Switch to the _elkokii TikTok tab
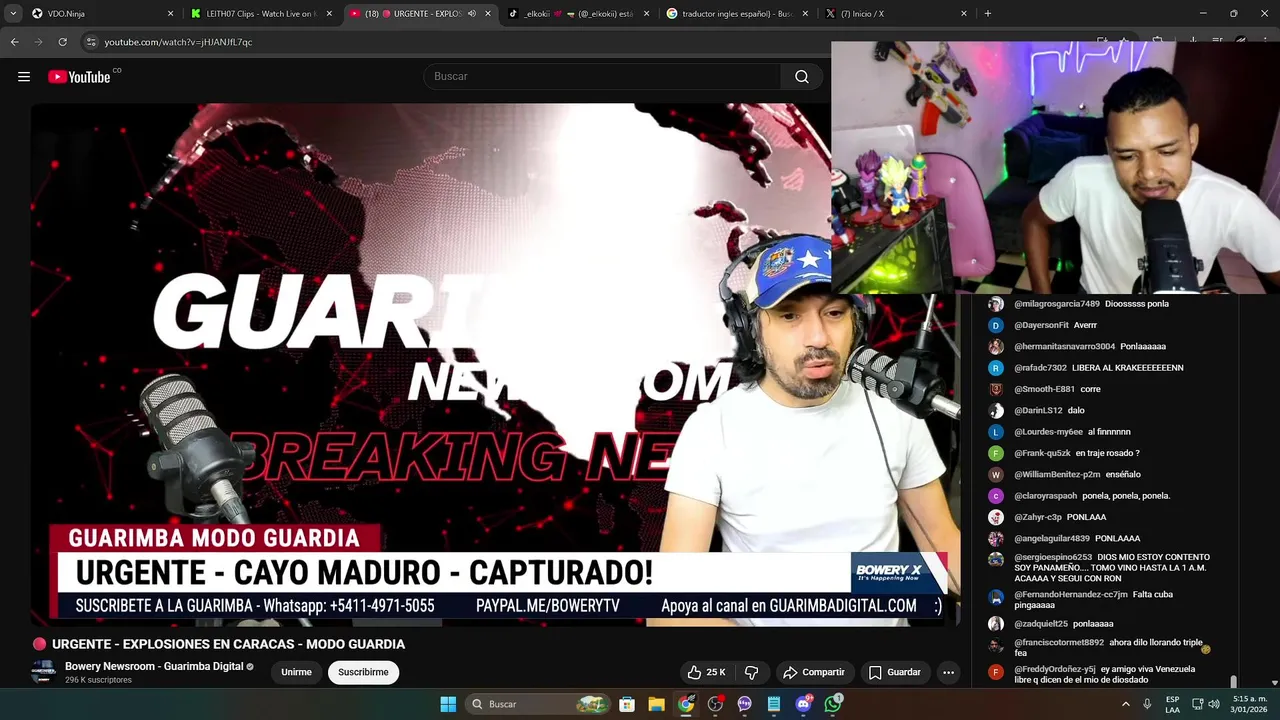The image size is (1280, 720). click(578, 14)
